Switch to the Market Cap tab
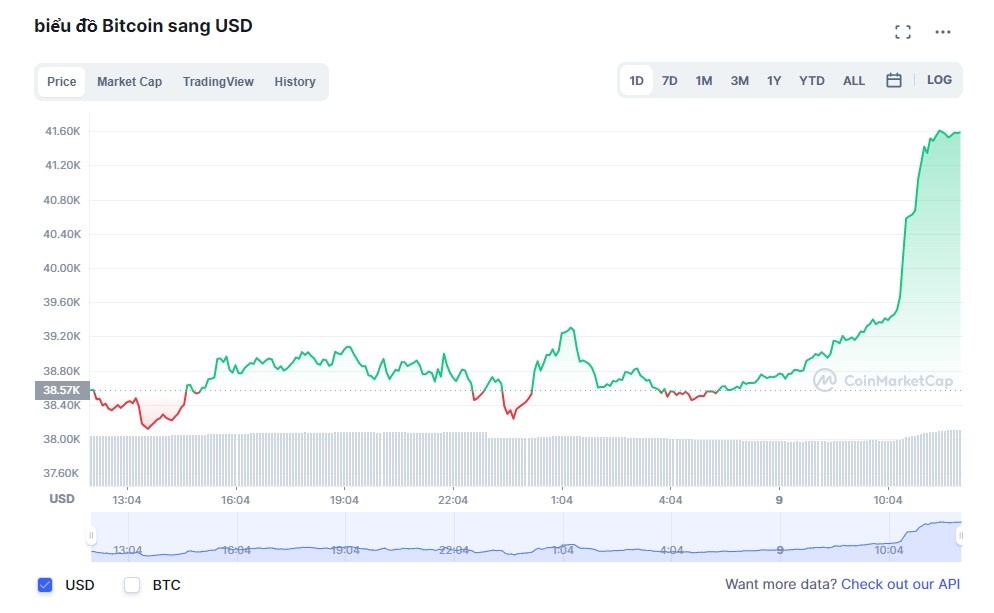 tap(129, 81)
